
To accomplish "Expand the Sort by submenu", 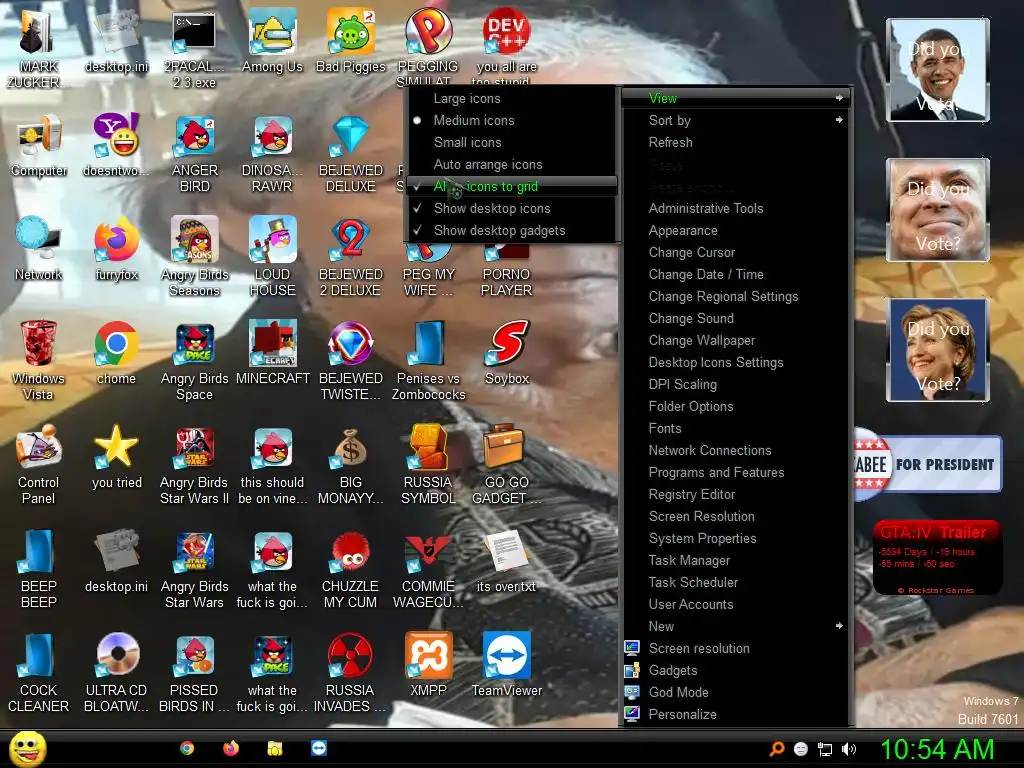I will tap(735, 121).
